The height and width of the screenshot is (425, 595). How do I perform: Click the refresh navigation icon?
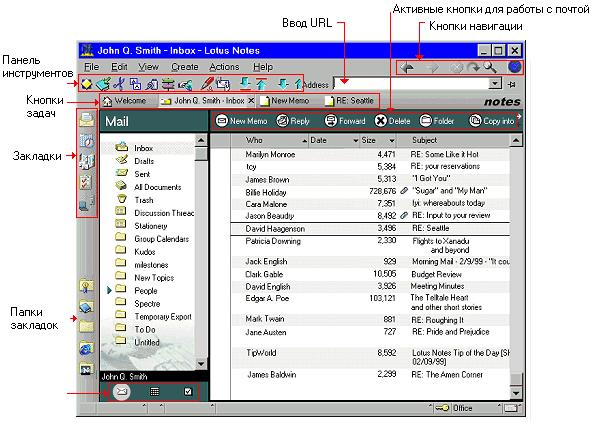click(474, 68)
